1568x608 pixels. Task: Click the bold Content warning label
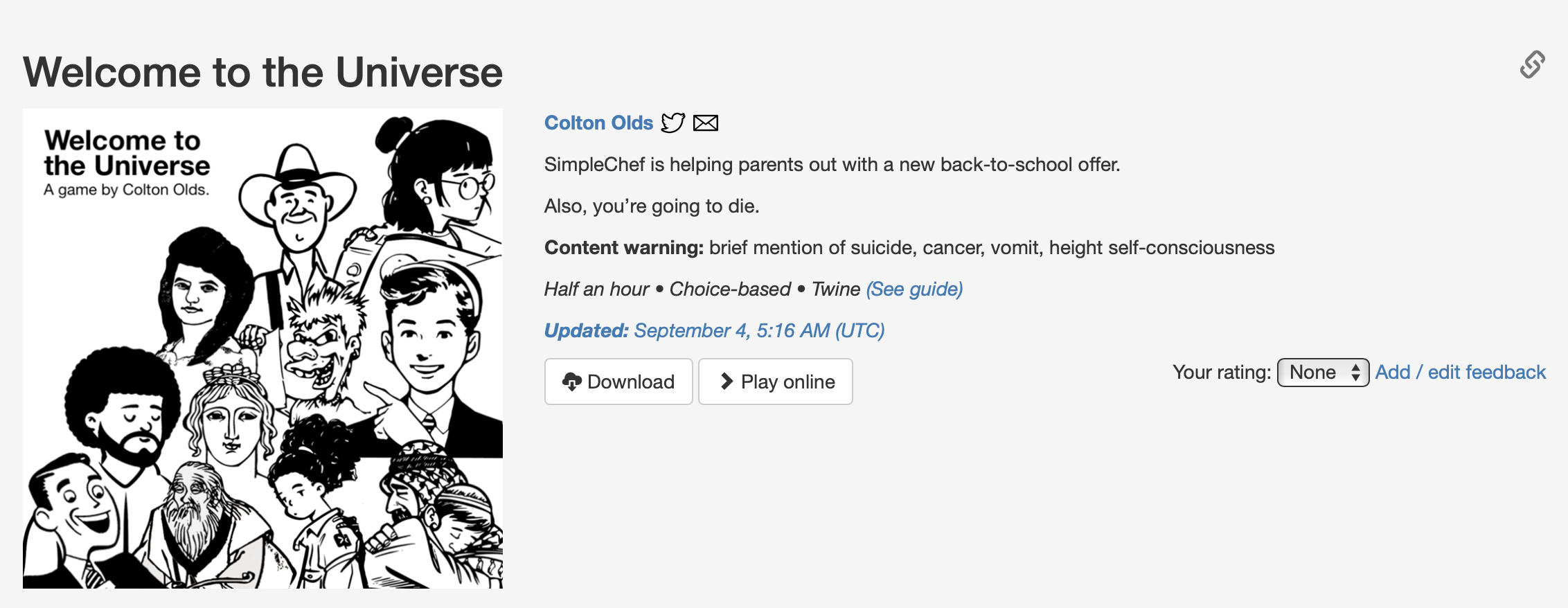[623, 247]
